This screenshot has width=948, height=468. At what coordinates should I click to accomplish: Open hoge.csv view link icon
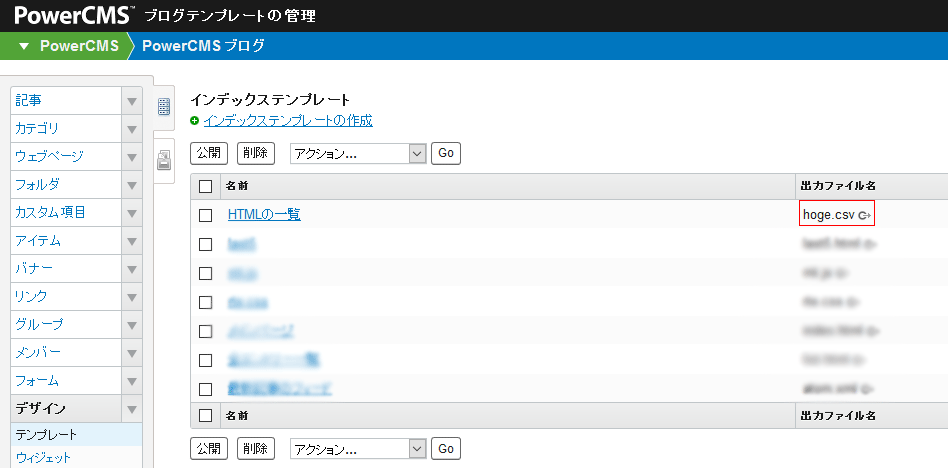(865, 215)
